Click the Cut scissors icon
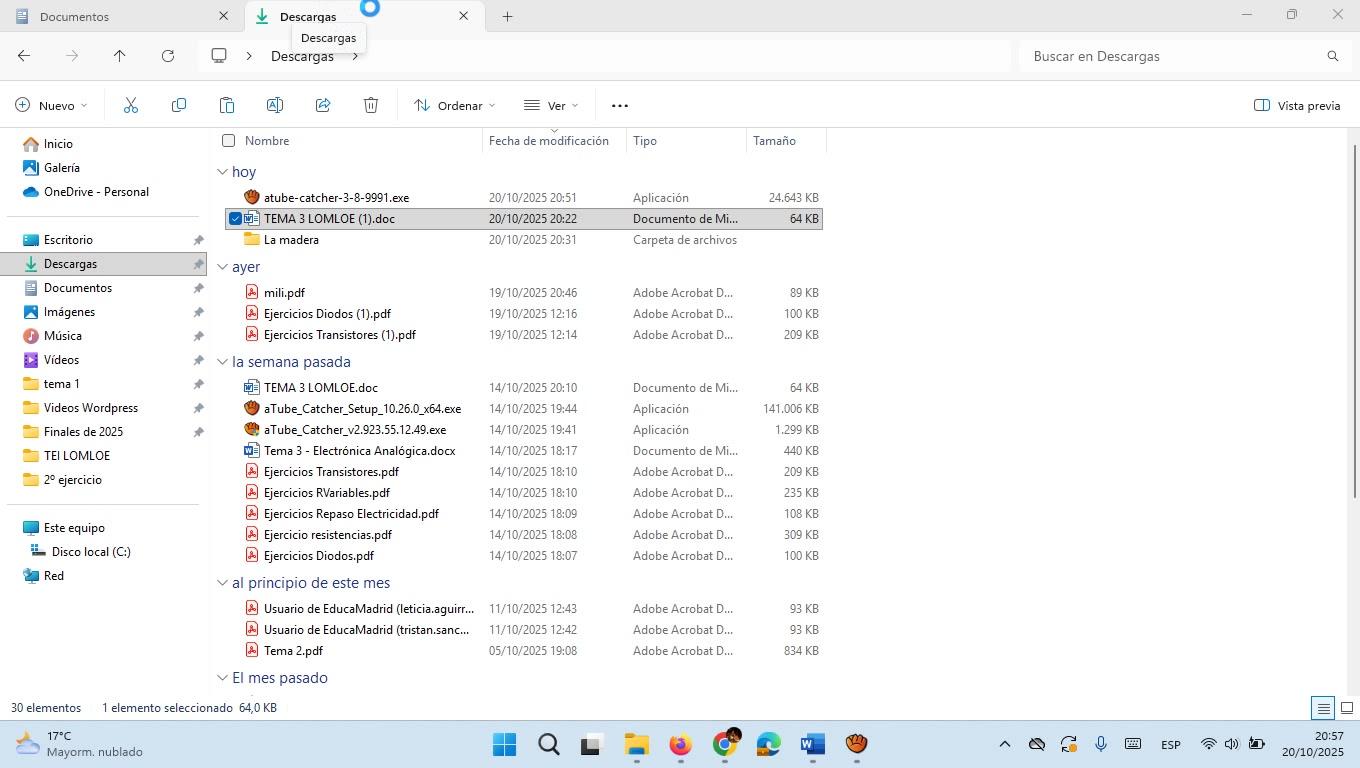This screenshot has height=768, width=1360. [x=131, y=105]
